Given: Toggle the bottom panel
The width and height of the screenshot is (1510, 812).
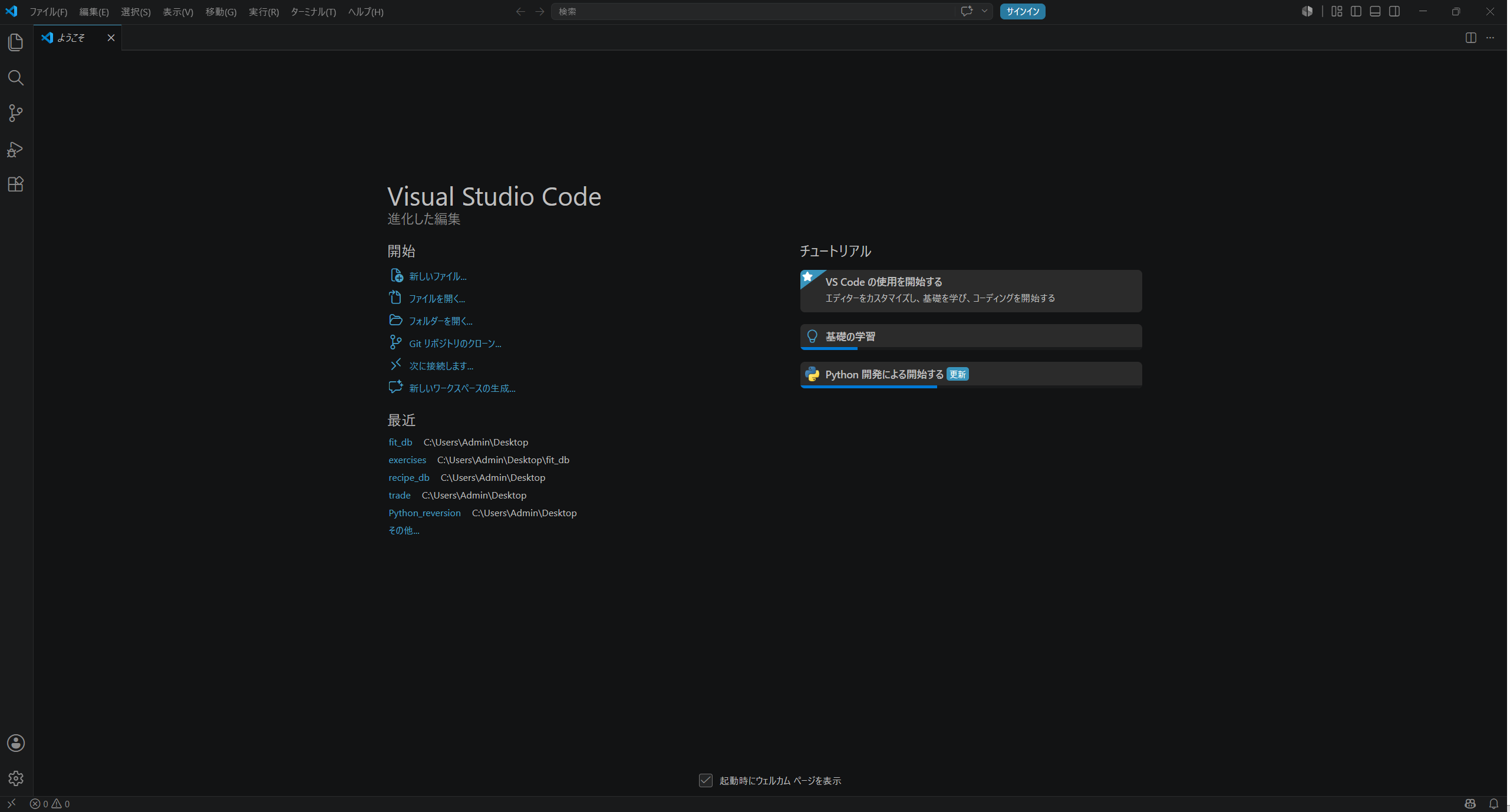Looking at the screenshot, I should click(1375, 11).
